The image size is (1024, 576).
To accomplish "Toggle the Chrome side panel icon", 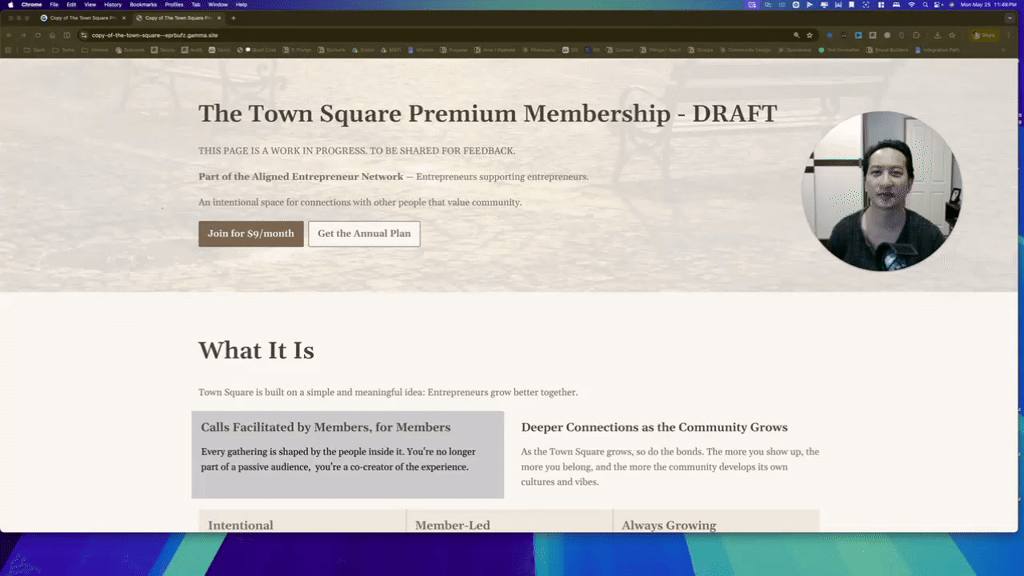I will pos(67,35).
